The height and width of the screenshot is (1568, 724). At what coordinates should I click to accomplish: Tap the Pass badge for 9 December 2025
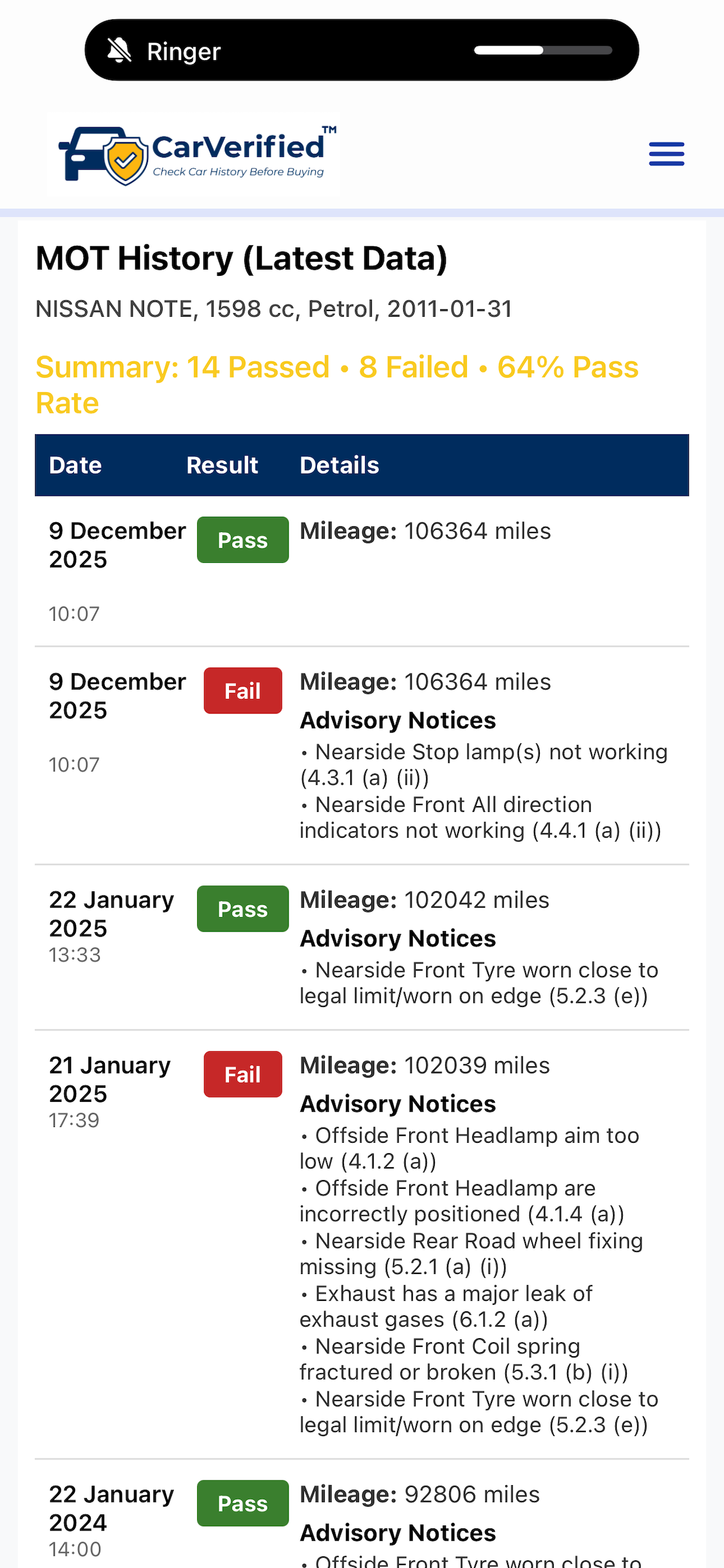pos(242,540)
